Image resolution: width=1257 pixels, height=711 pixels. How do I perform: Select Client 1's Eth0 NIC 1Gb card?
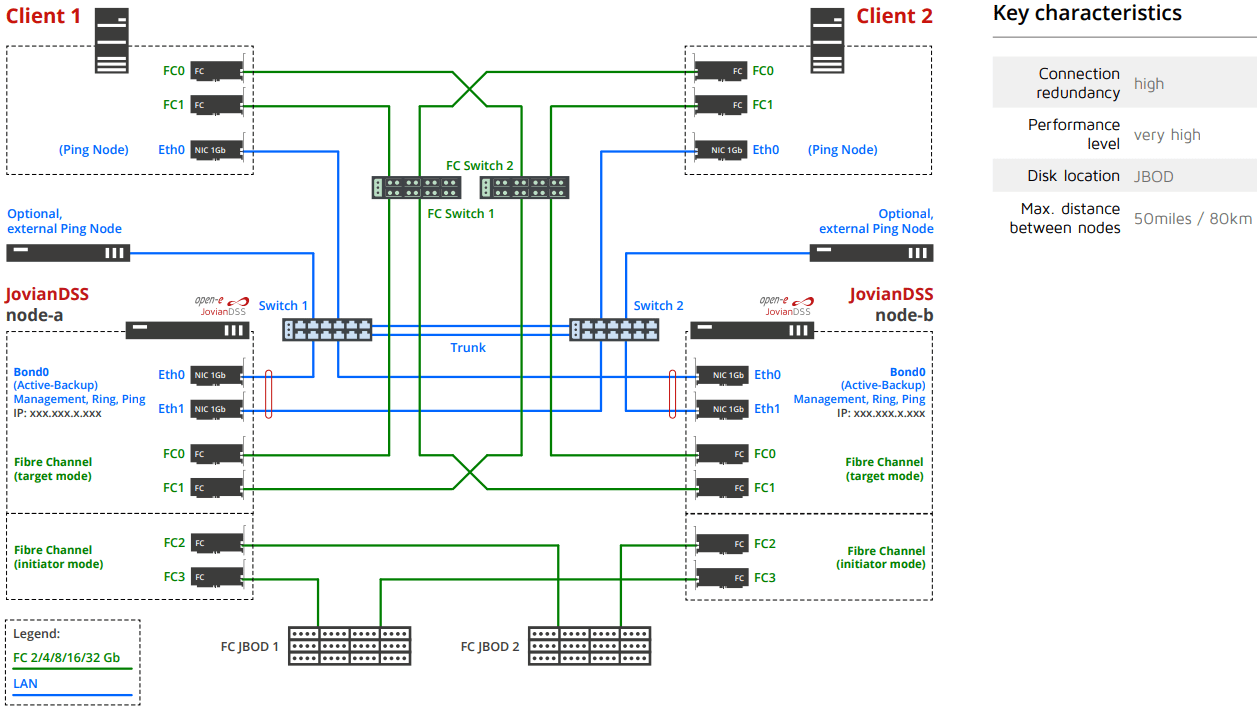[x=217, y=150]
